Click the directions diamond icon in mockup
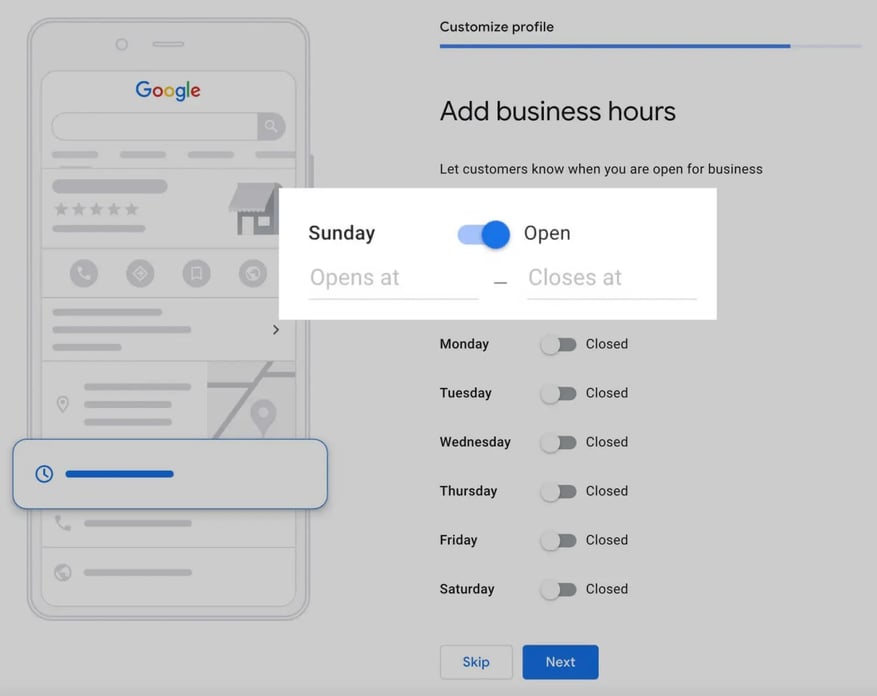This screenshot has width=877, height=696. point(140,274)
